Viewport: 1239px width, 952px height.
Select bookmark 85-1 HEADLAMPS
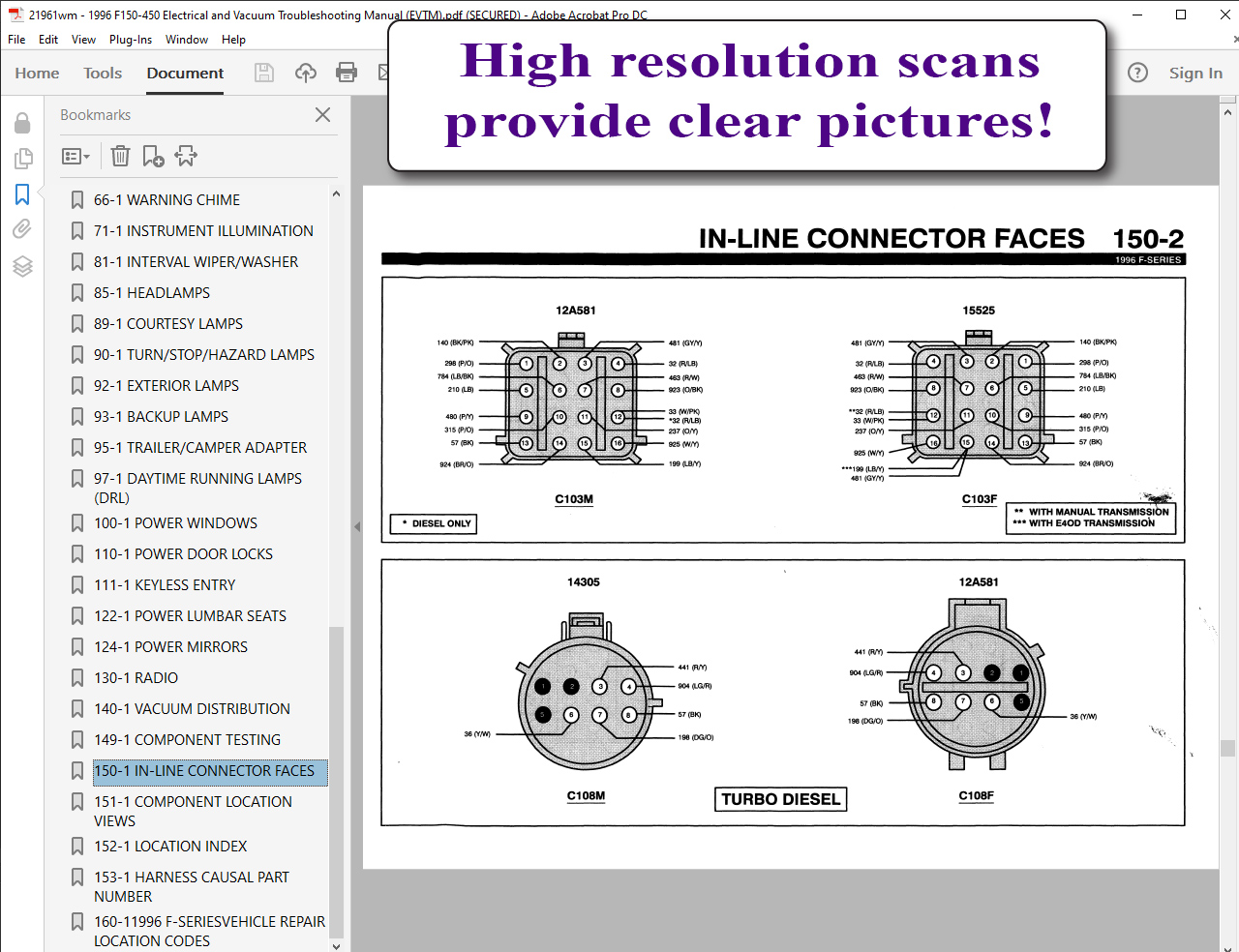point(151,292)
